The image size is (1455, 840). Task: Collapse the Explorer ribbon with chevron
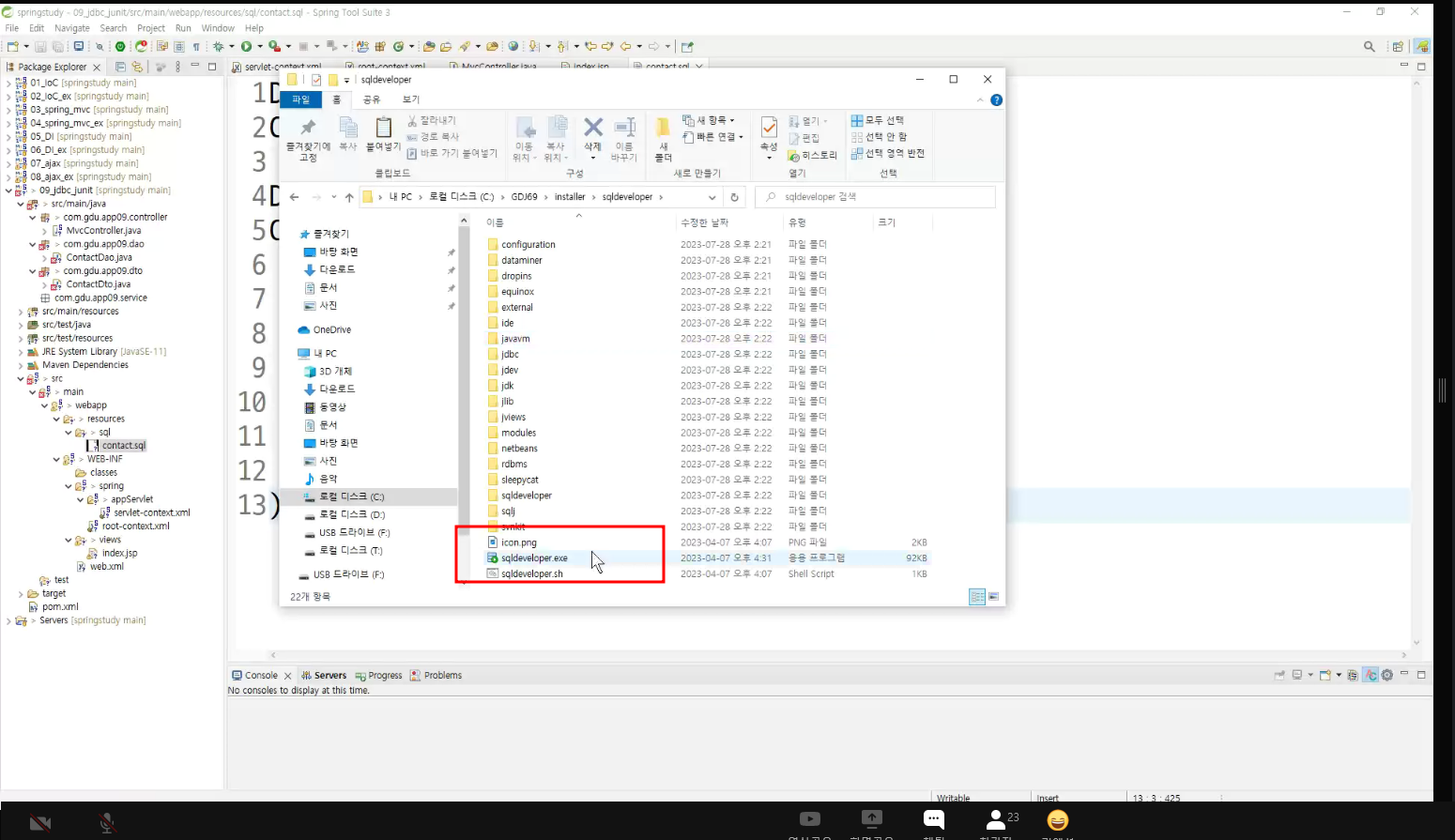[980, 100]
